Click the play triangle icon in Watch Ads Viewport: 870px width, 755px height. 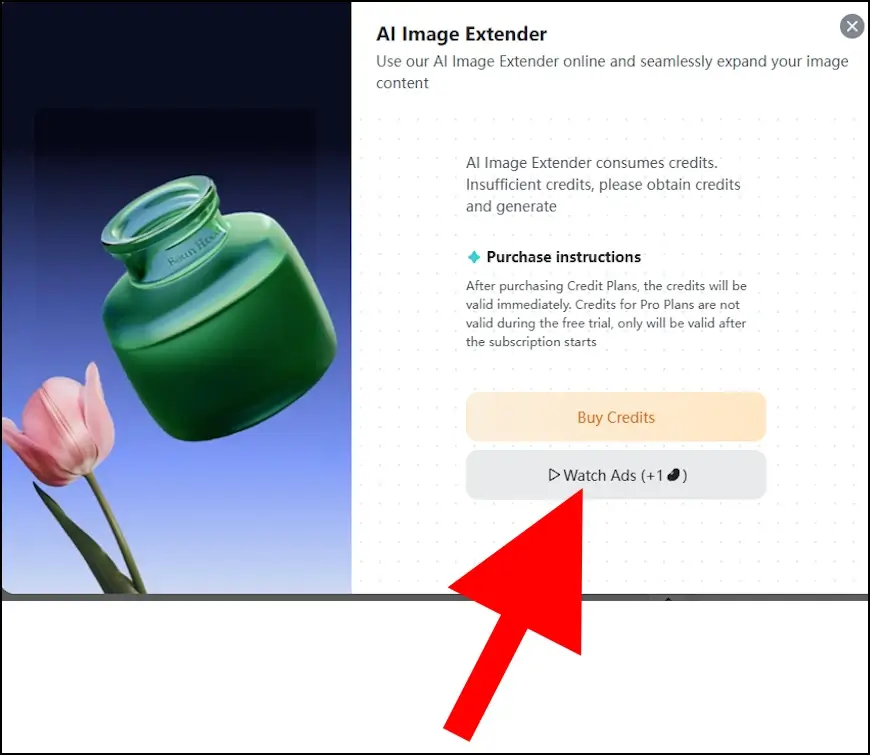click(553, 475)
